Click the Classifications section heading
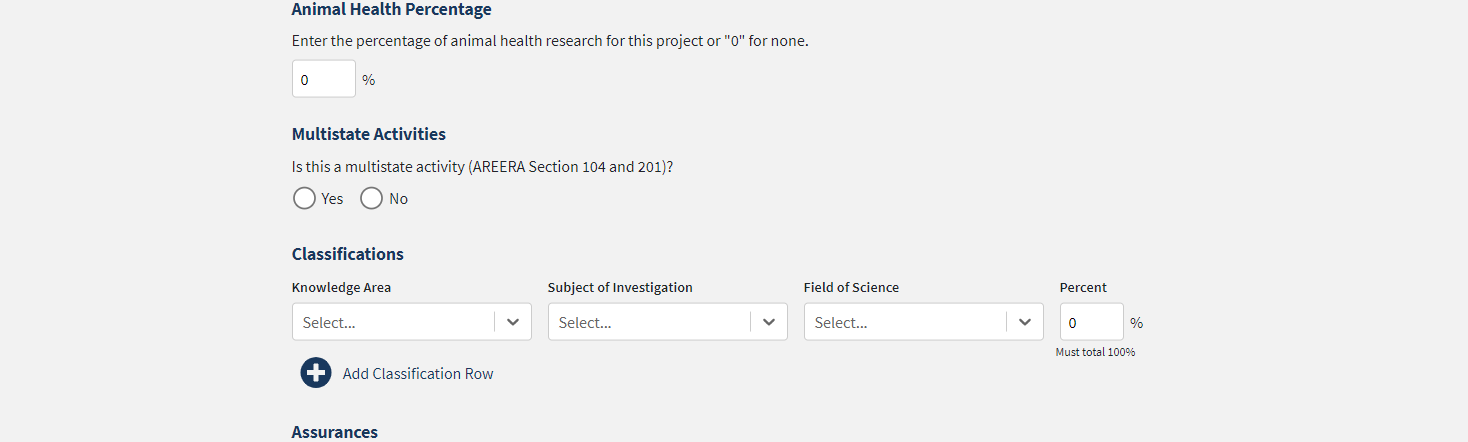Image resolution: width=1468 pixels, height=442 pixels. 347,254
